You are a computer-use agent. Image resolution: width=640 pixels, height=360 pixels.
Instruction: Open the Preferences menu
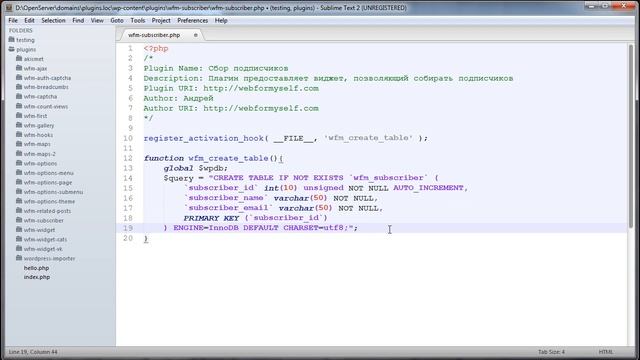click(x=192, y=20)
